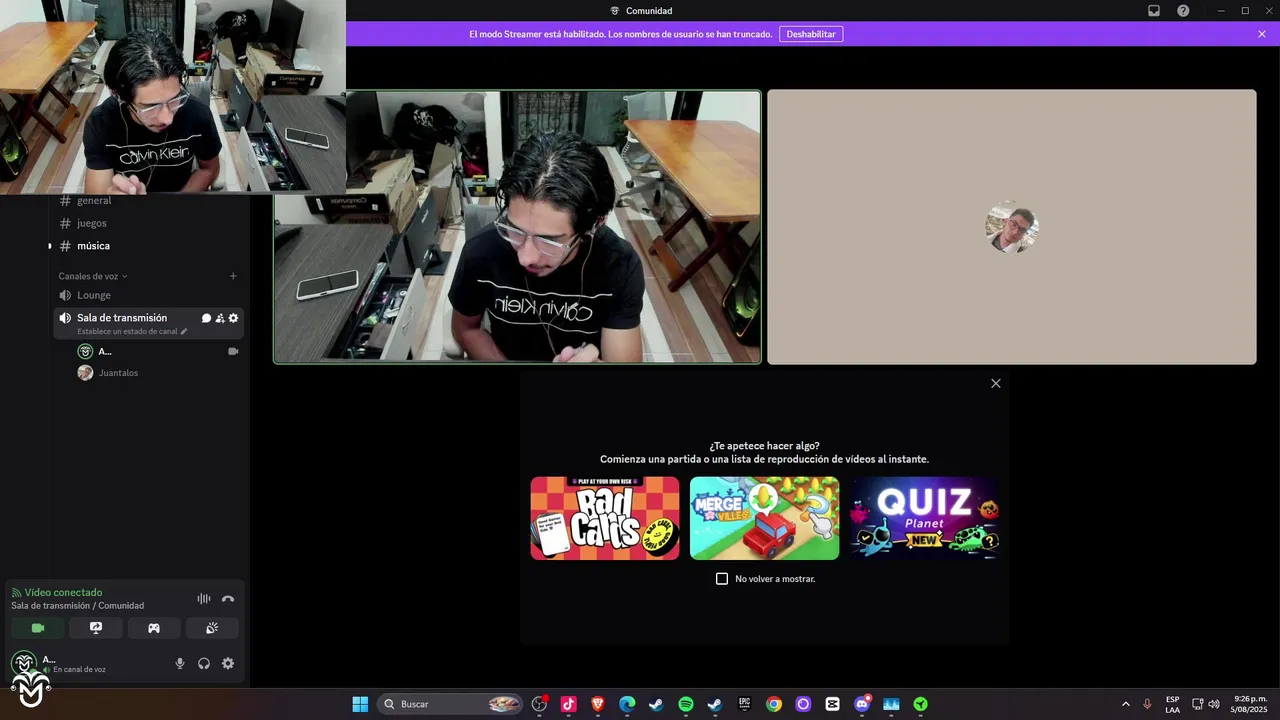The height and width of the screenshot is (720, 1280).
Task: Open Google Chrome from the taskbar
Action: pos(774,704)
